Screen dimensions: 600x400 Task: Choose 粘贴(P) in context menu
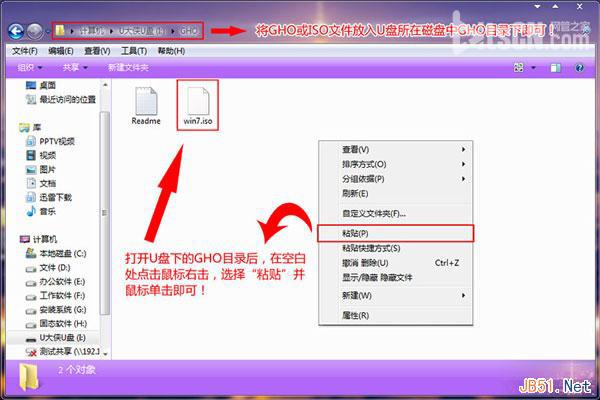[x=396, y=233]
